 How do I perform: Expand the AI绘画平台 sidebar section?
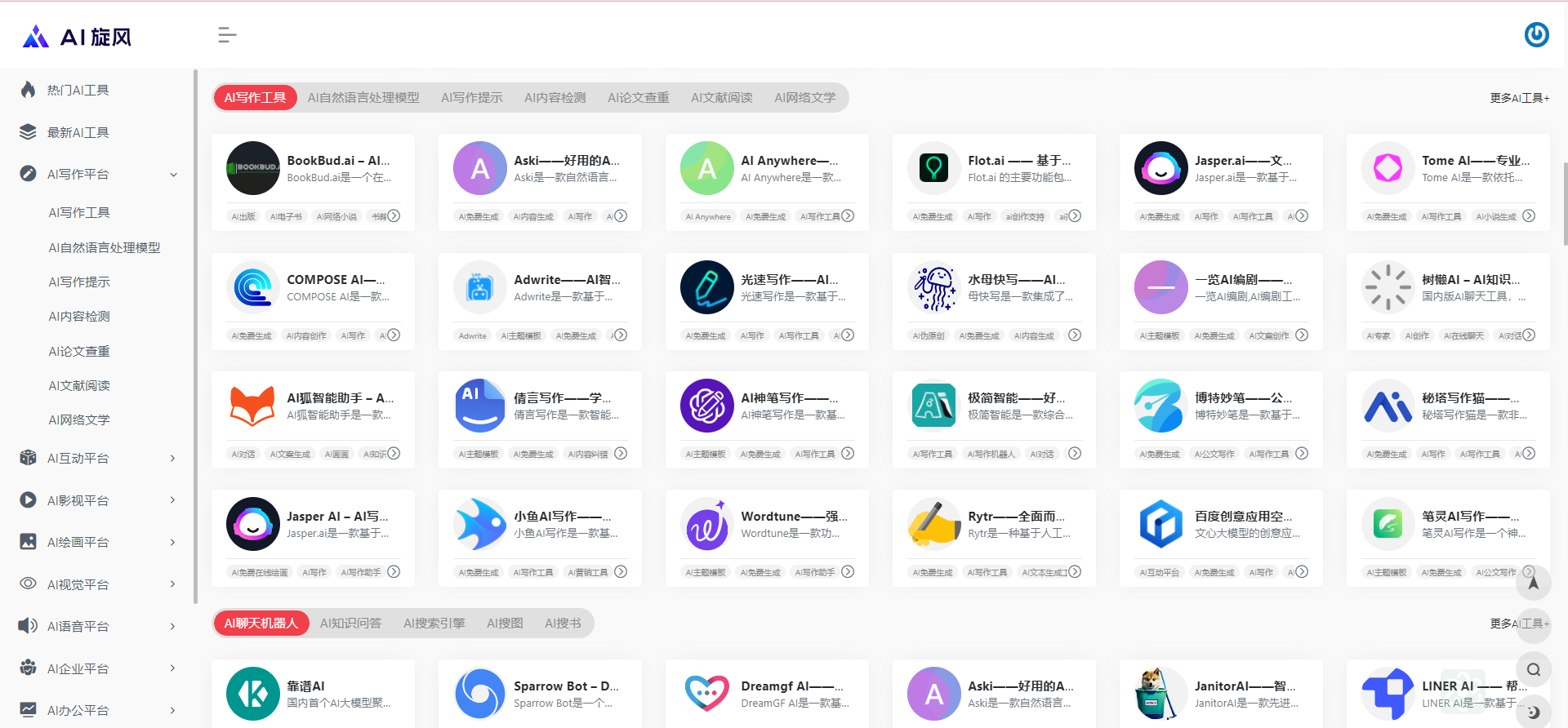(x=173, y=542)
